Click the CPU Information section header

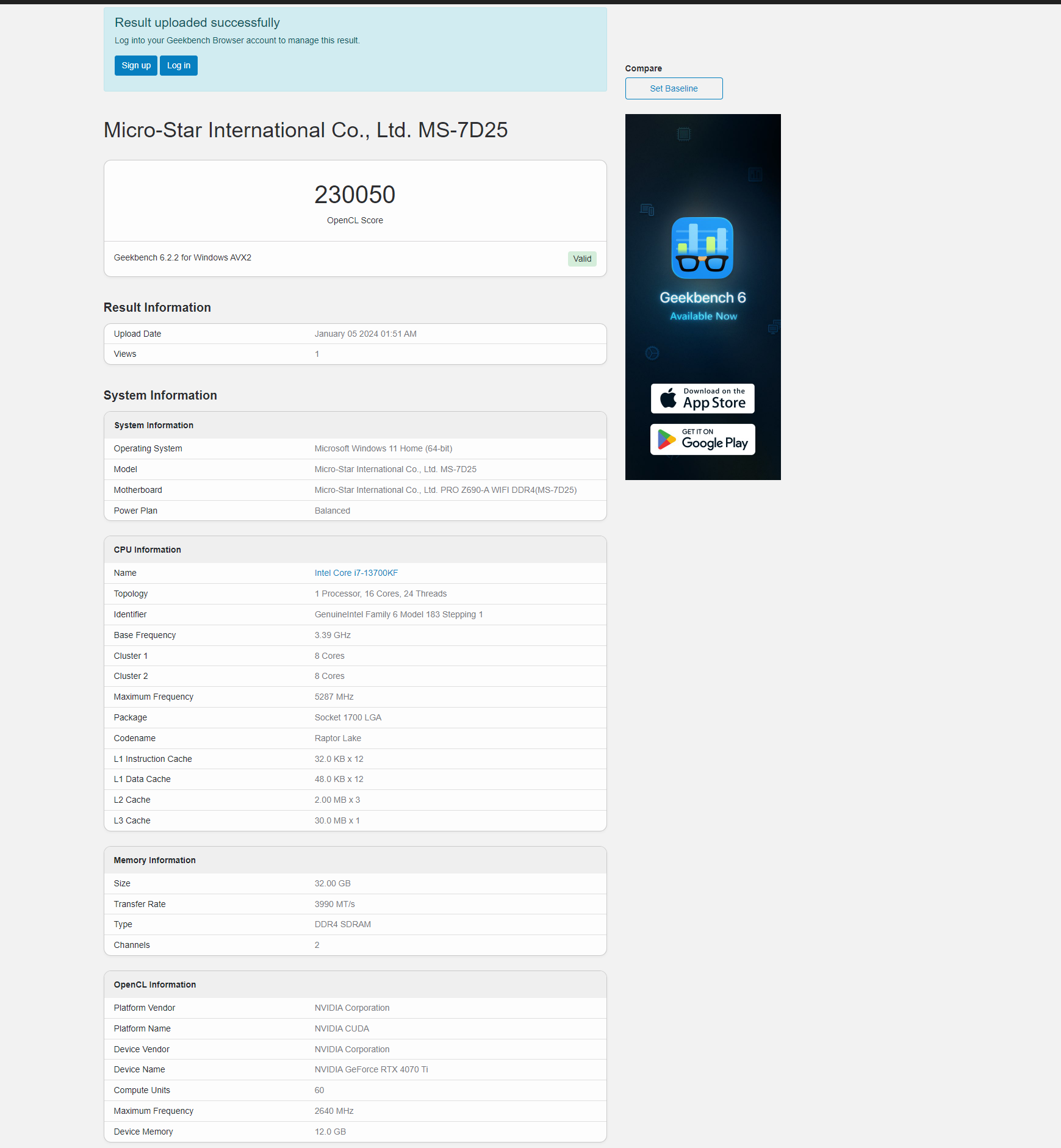(355, 550)
